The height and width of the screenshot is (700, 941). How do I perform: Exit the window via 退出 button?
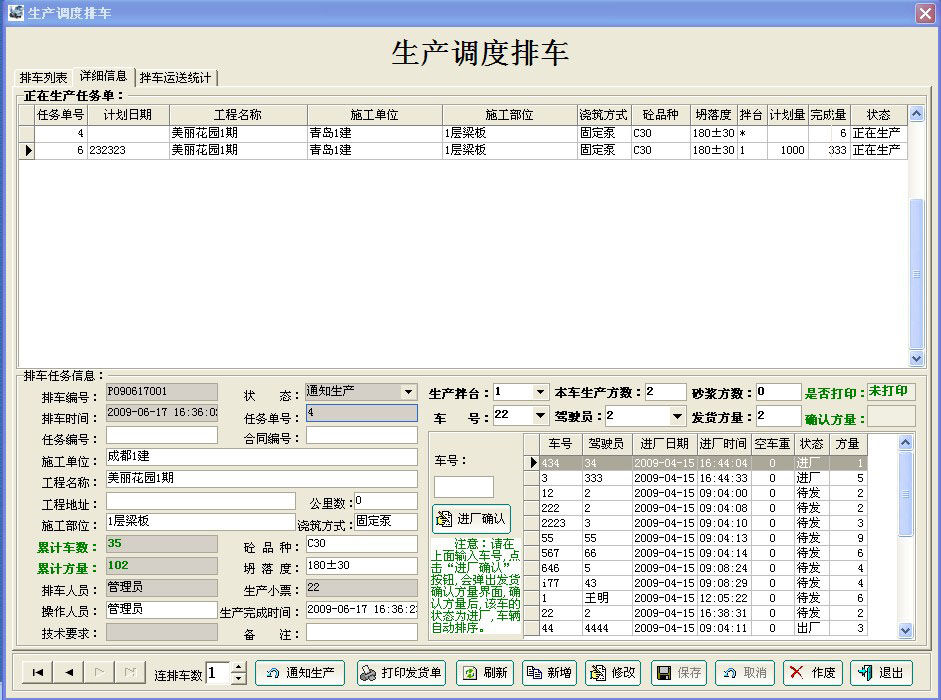882,673
